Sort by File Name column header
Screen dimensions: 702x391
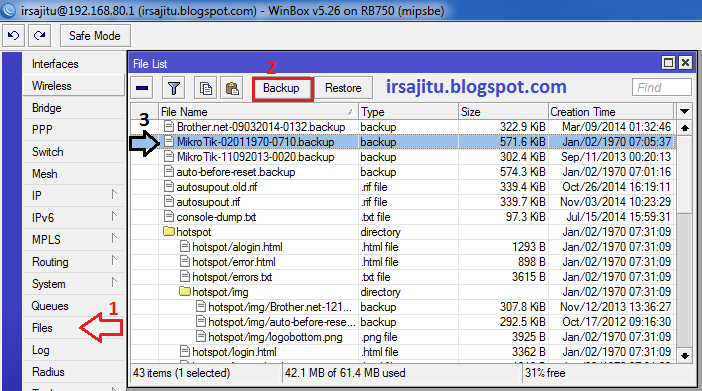(x=258, y=112)
